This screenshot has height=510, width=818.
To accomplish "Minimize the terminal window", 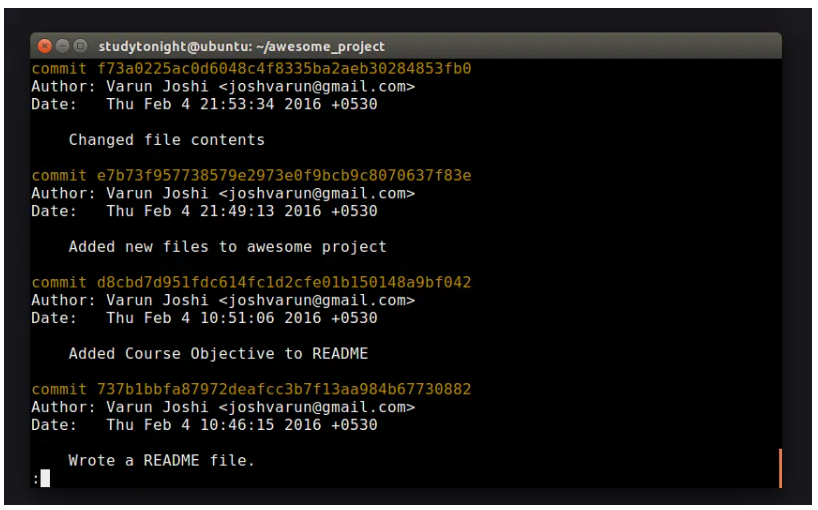I will tap(62, 46).
